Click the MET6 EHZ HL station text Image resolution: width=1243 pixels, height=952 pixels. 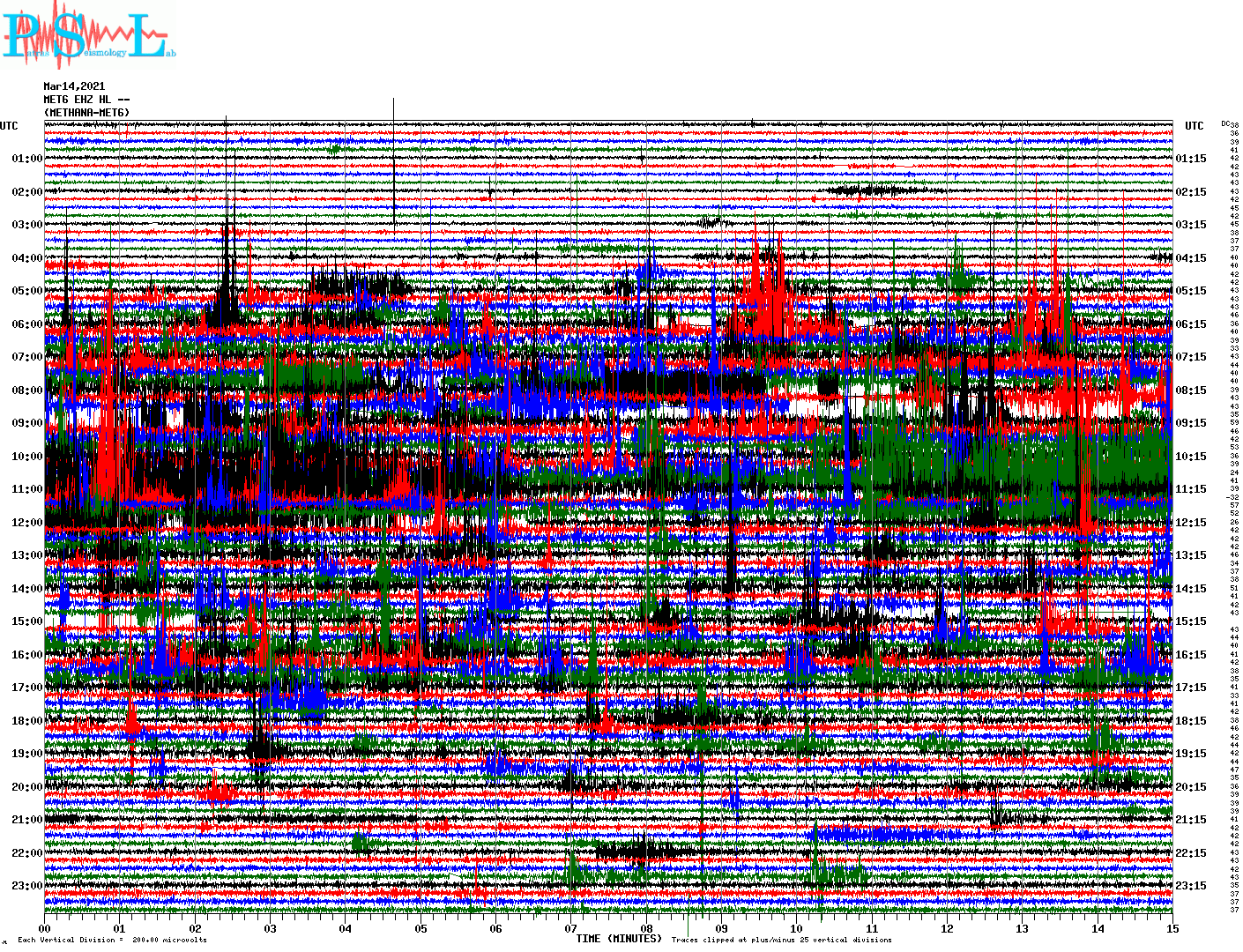click(86, 100)
